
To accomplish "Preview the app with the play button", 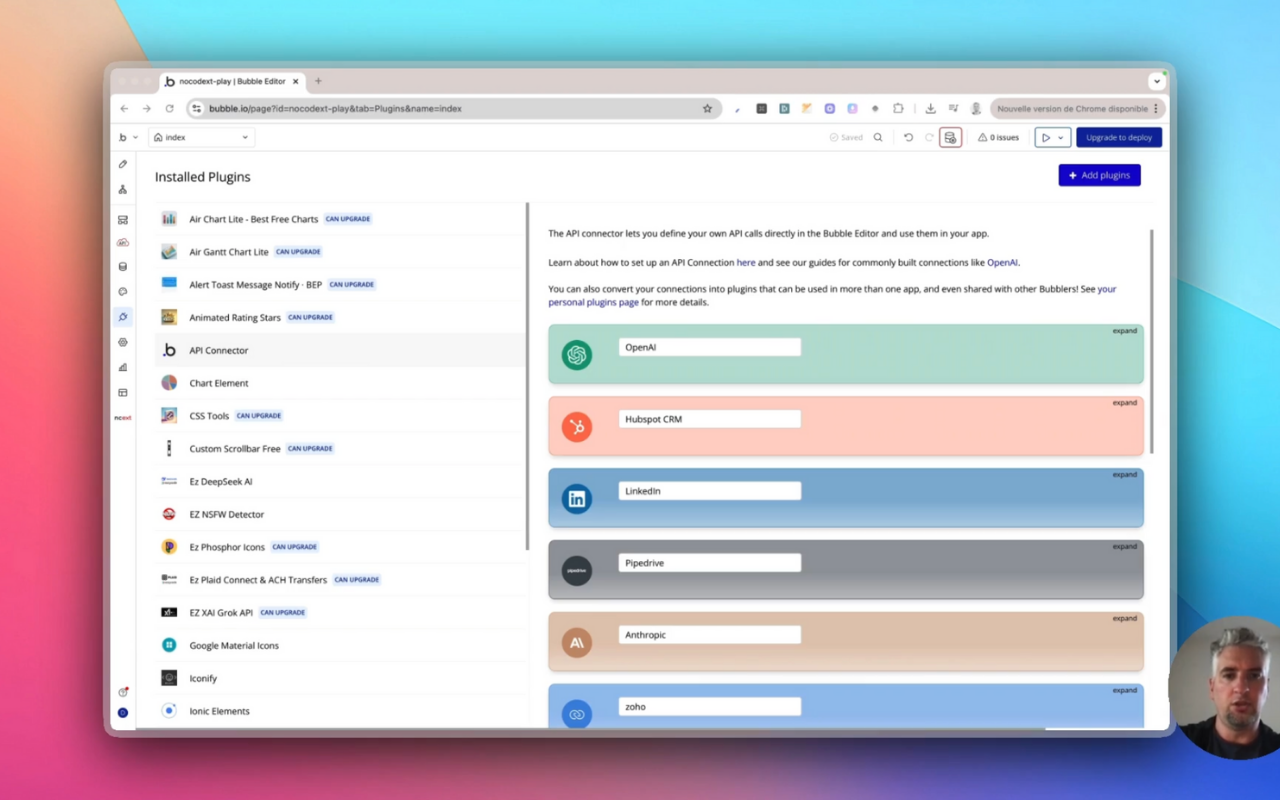I will (x=1046, y=137).
